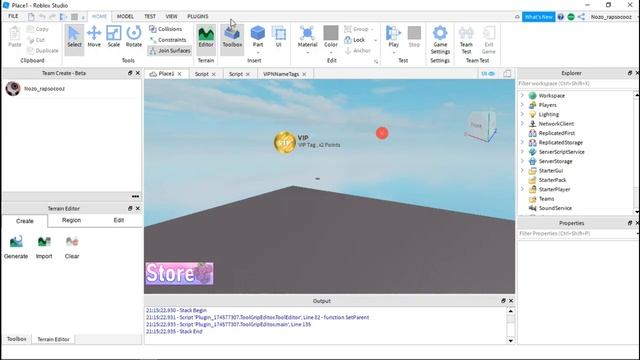The height and width of the screenshot is (360, 640).
Task: Click the Filter workspace search field
Action: point(576,84)
